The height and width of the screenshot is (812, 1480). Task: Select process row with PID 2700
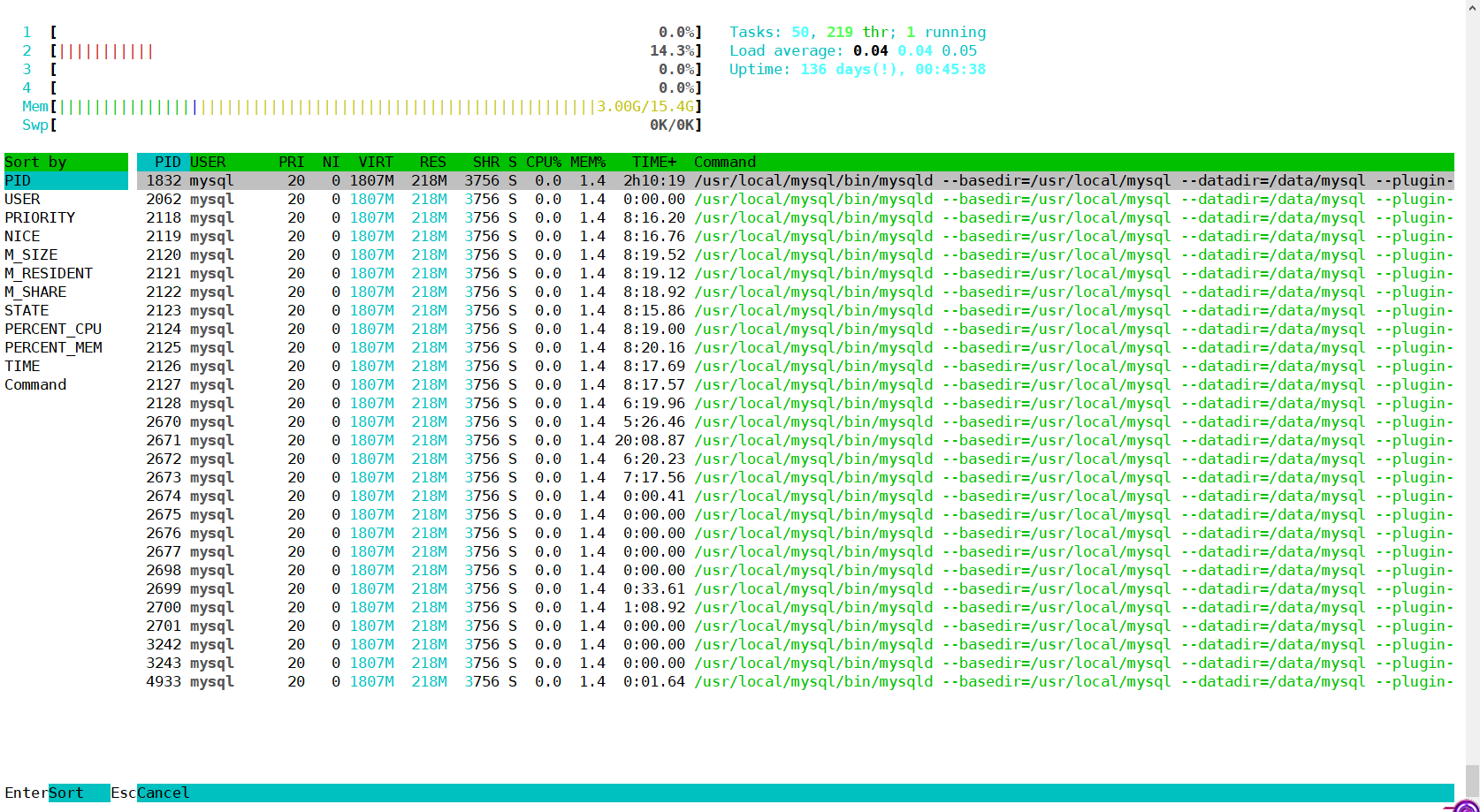click(796, 607)
